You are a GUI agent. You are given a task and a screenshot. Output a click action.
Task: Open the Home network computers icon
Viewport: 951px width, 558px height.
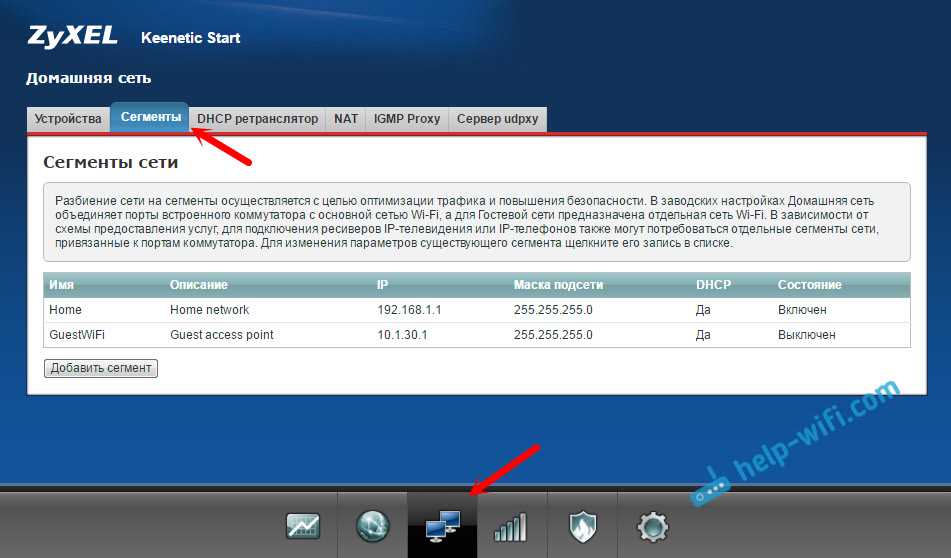[x=442, y=526]
